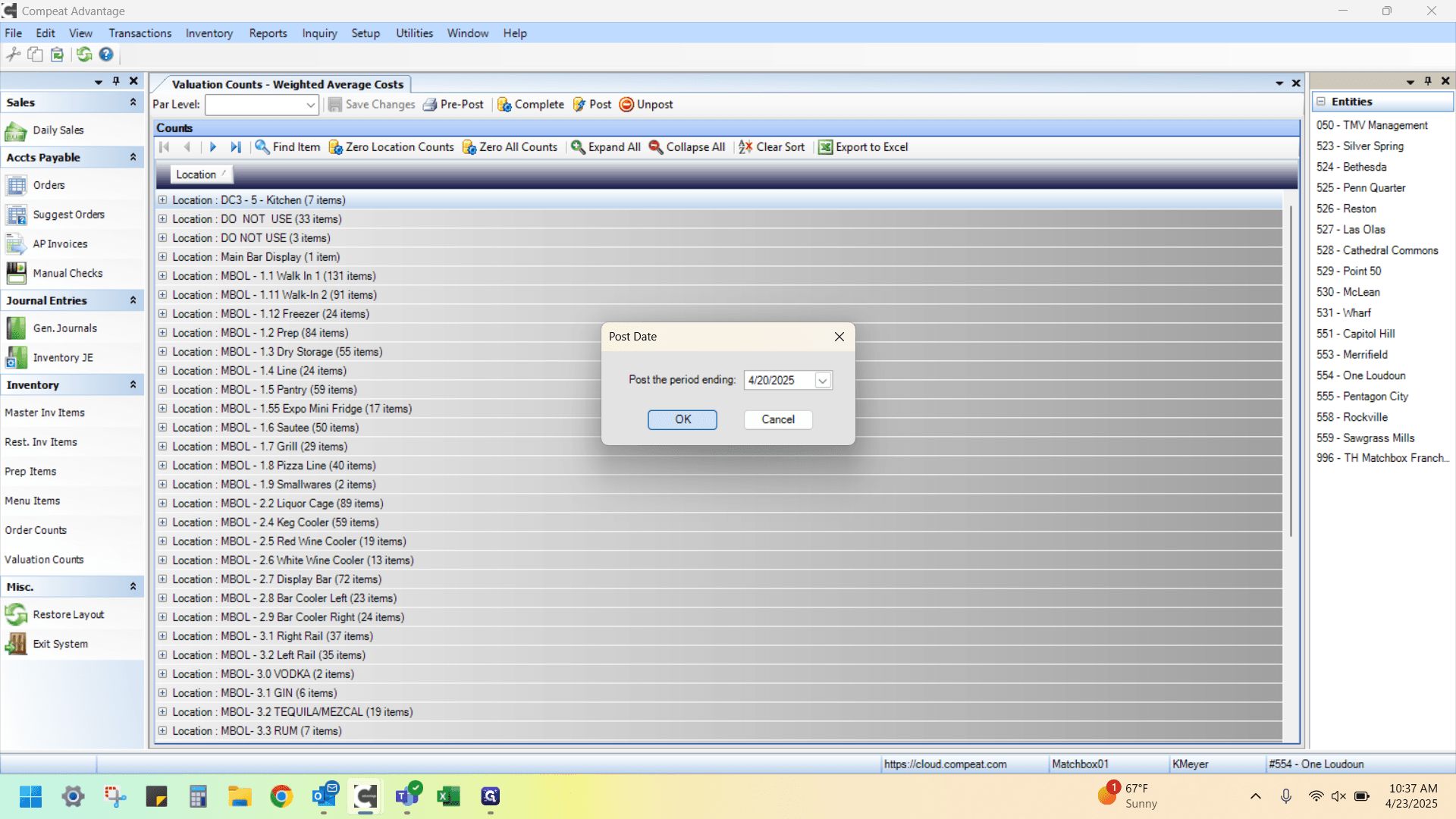The width and height of the screenshot is (1456, 819).
Task: Expand MBOL - 1.8 Pizza Line row
Action: tap(162, 466)
